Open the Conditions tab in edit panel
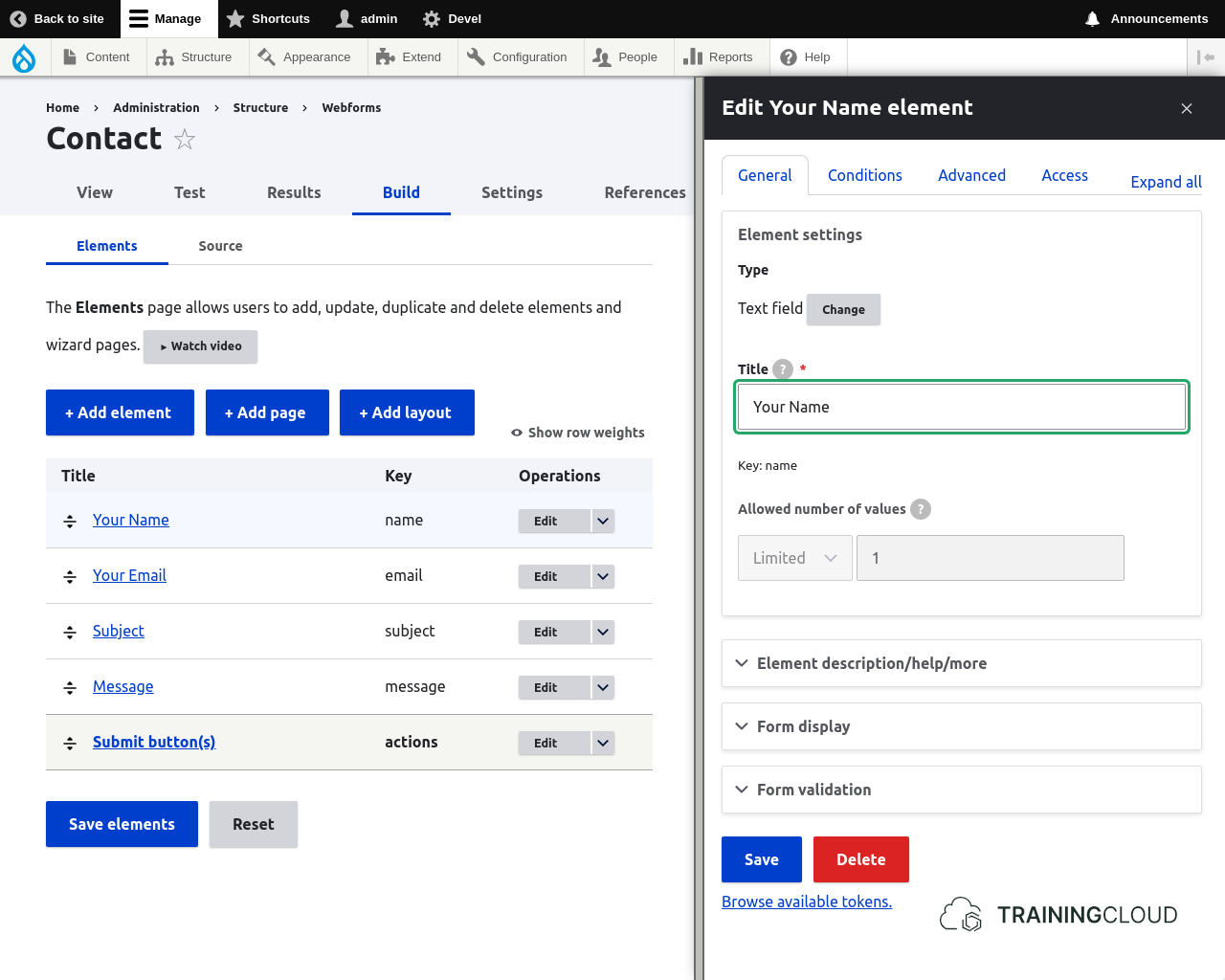 (x=865, y=175)
